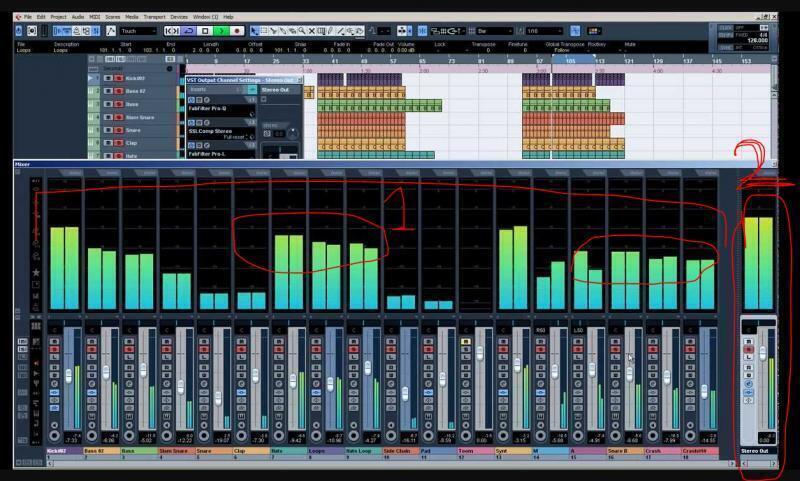Screen dimensions: 800x481
Task: Click the FabFilter Pro-Q insert slot
Action: coord(220,109)
